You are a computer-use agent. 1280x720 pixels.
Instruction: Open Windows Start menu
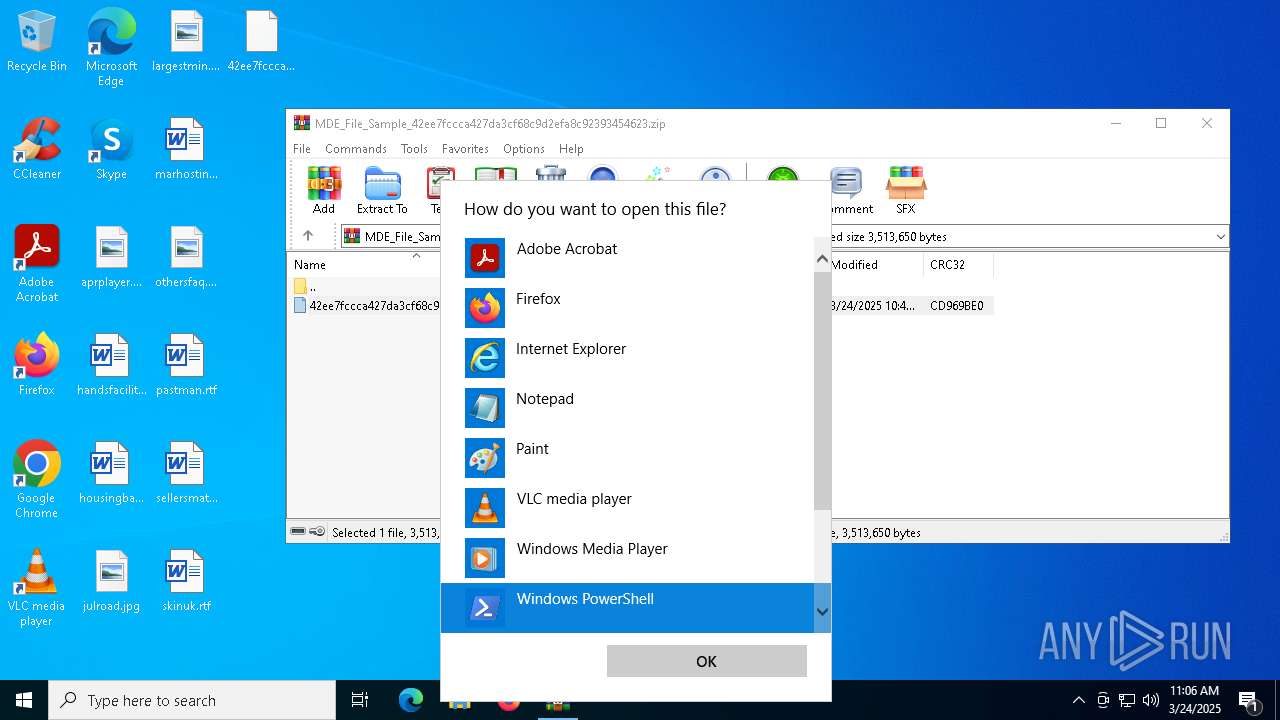pyautogui.click(x=24, y=700)
